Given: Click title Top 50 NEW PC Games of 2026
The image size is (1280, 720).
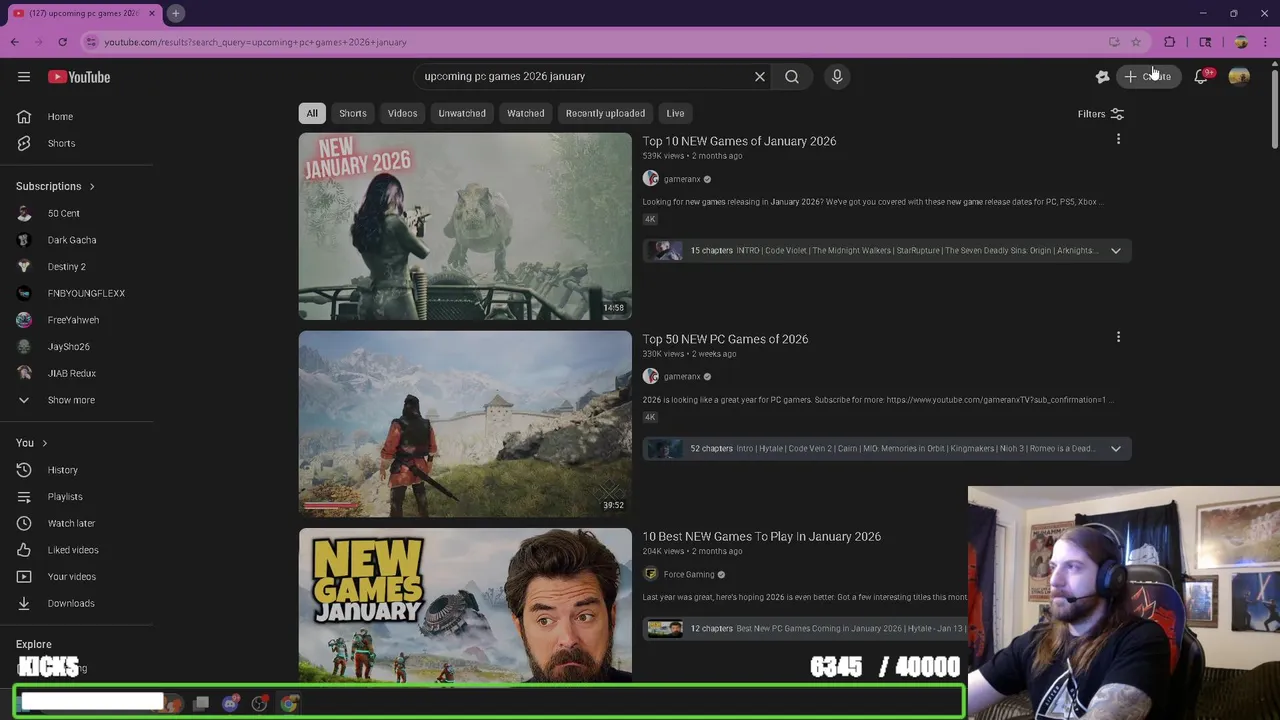Looking at the screenshot, I should (725, 339).
